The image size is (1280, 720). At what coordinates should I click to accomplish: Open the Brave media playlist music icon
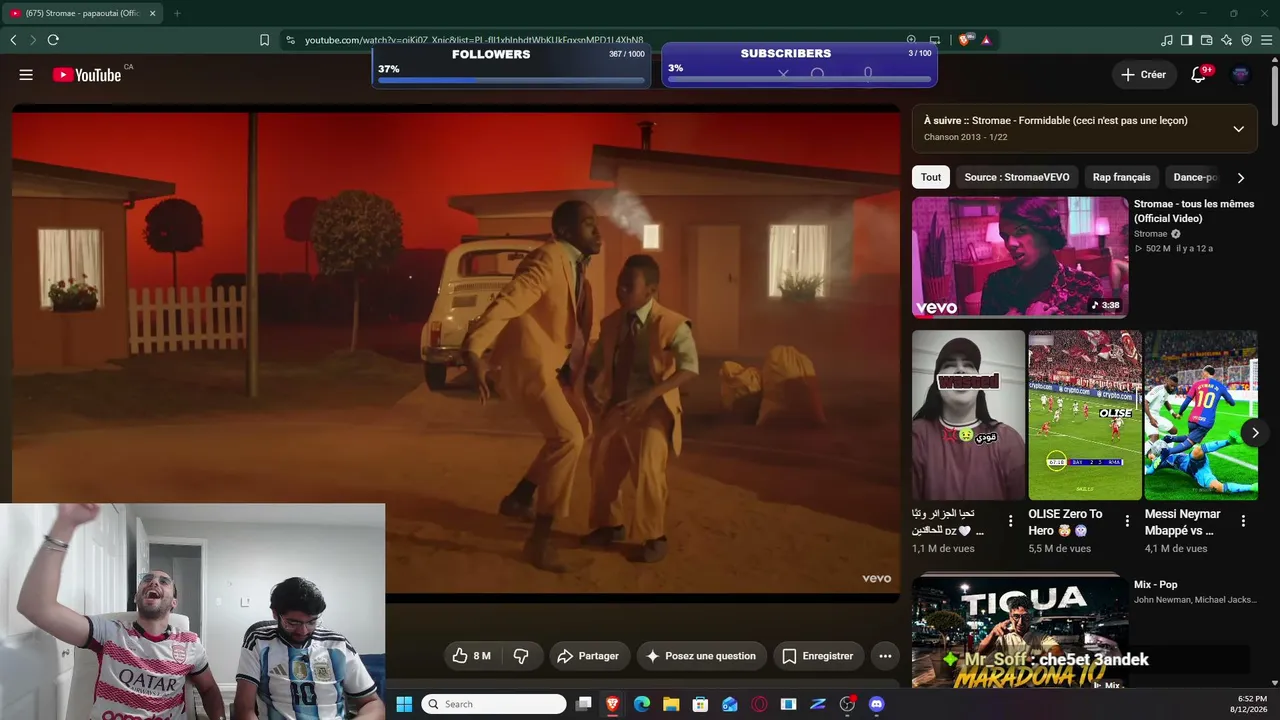coord(1166,40)
